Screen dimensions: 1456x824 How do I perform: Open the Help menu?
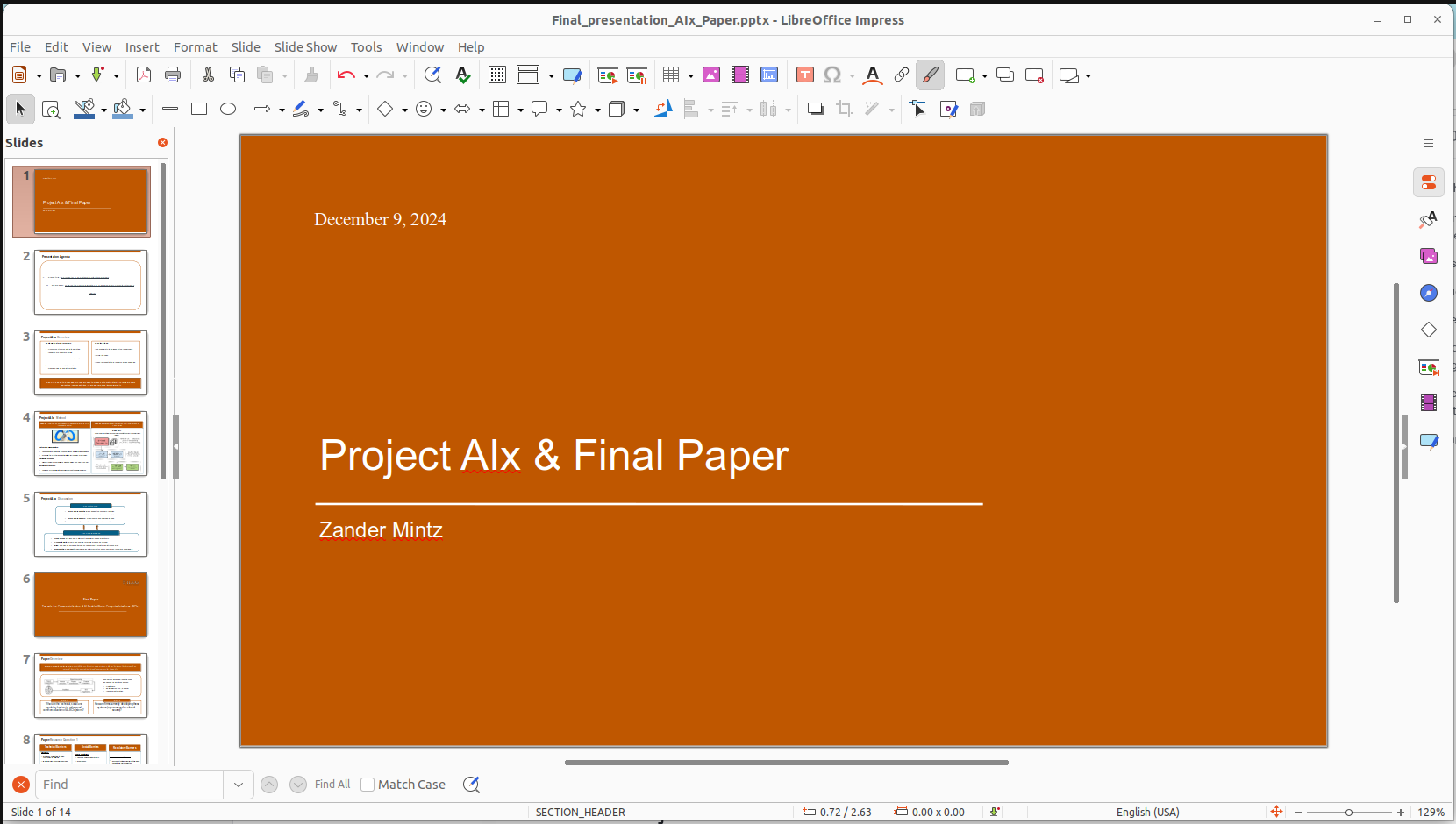click(x=471, y=47)
